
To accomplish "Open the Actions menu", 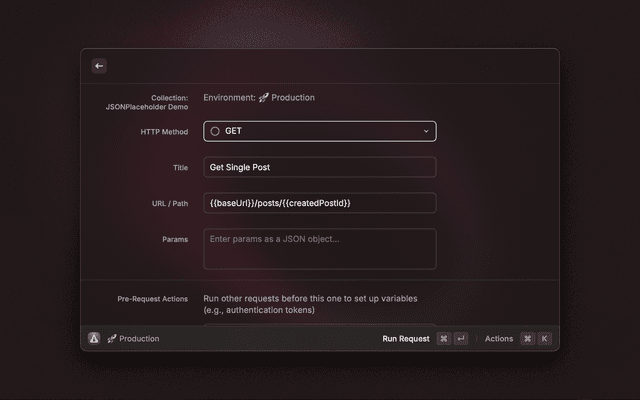I will 498,339.
